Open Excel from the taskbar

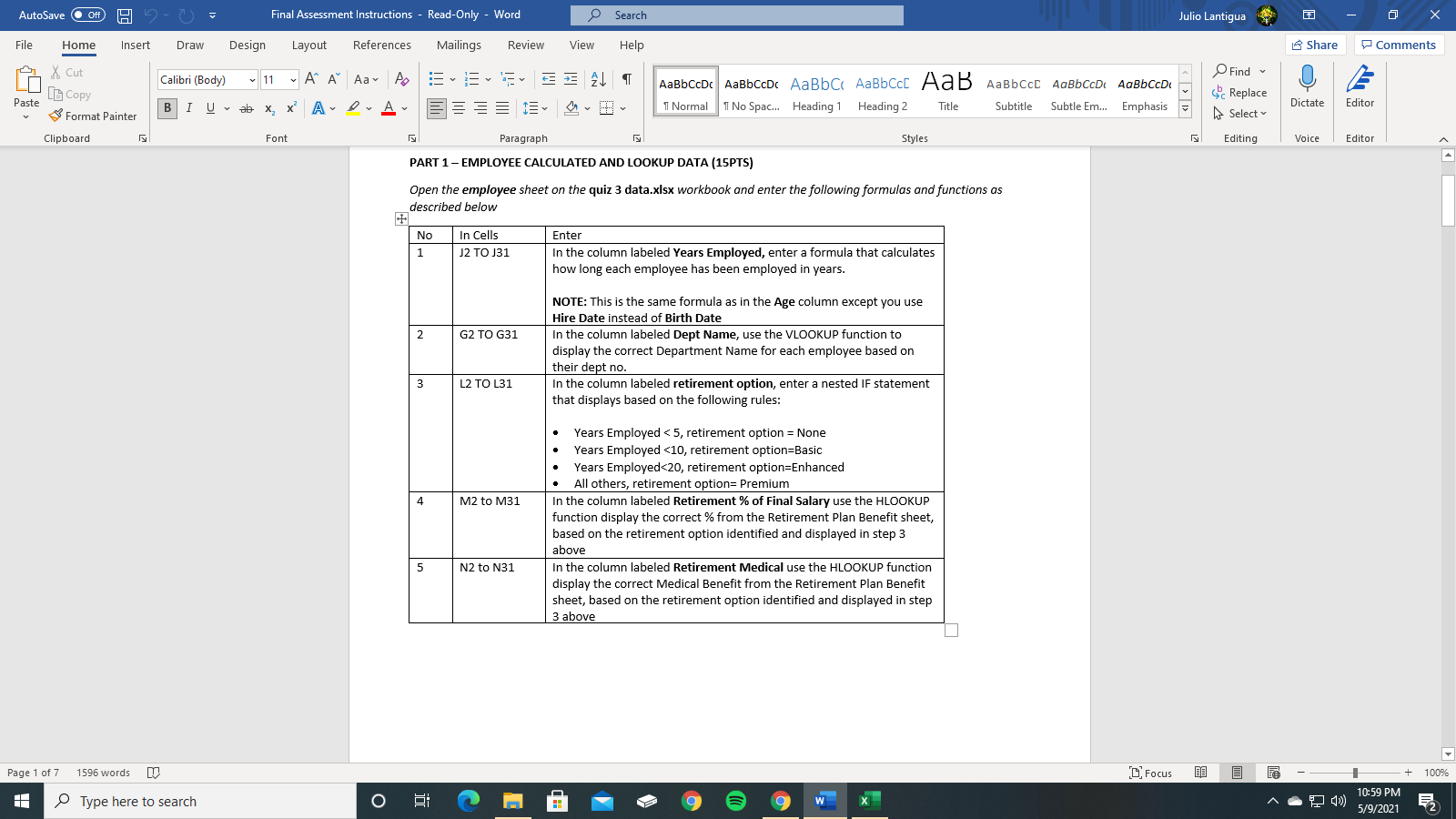pyautogui.click(x=869, y=801)
